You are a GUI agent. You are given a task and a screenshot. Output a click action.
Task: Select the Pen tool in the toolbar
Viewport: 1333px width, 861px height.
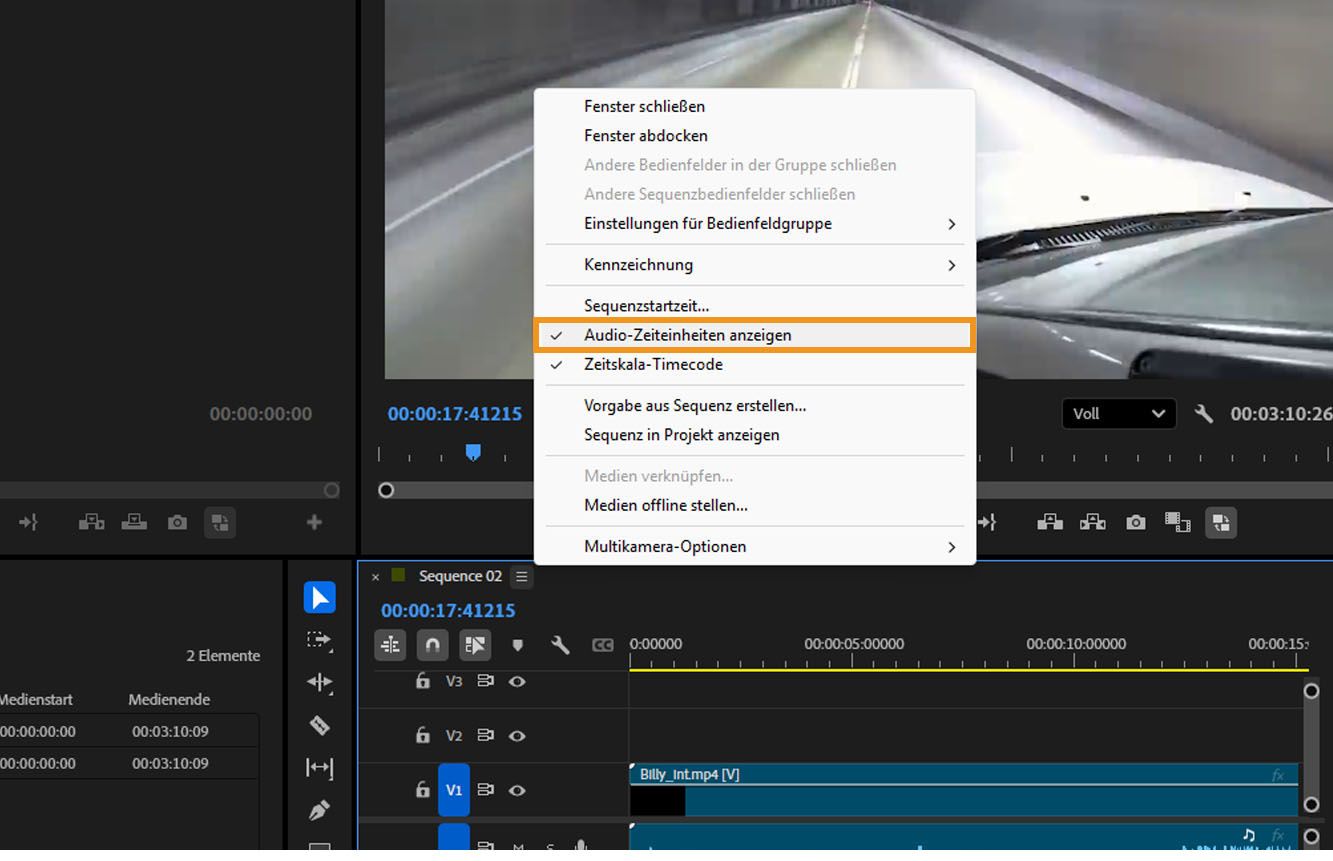pyautogui.click(x=319, y=810)
